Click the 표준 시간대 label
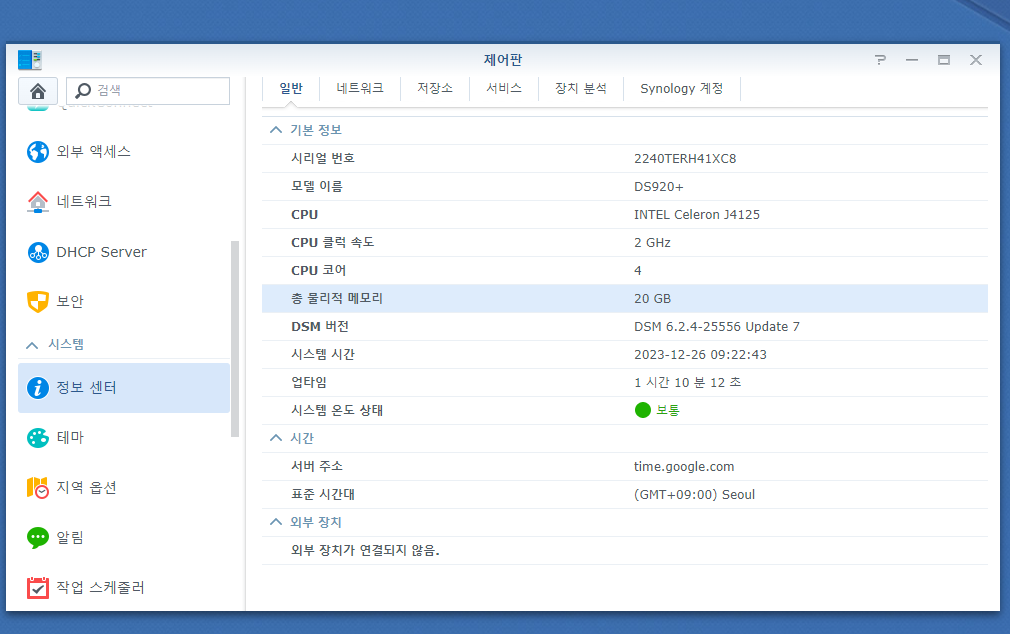 click(x=323, y=495)
